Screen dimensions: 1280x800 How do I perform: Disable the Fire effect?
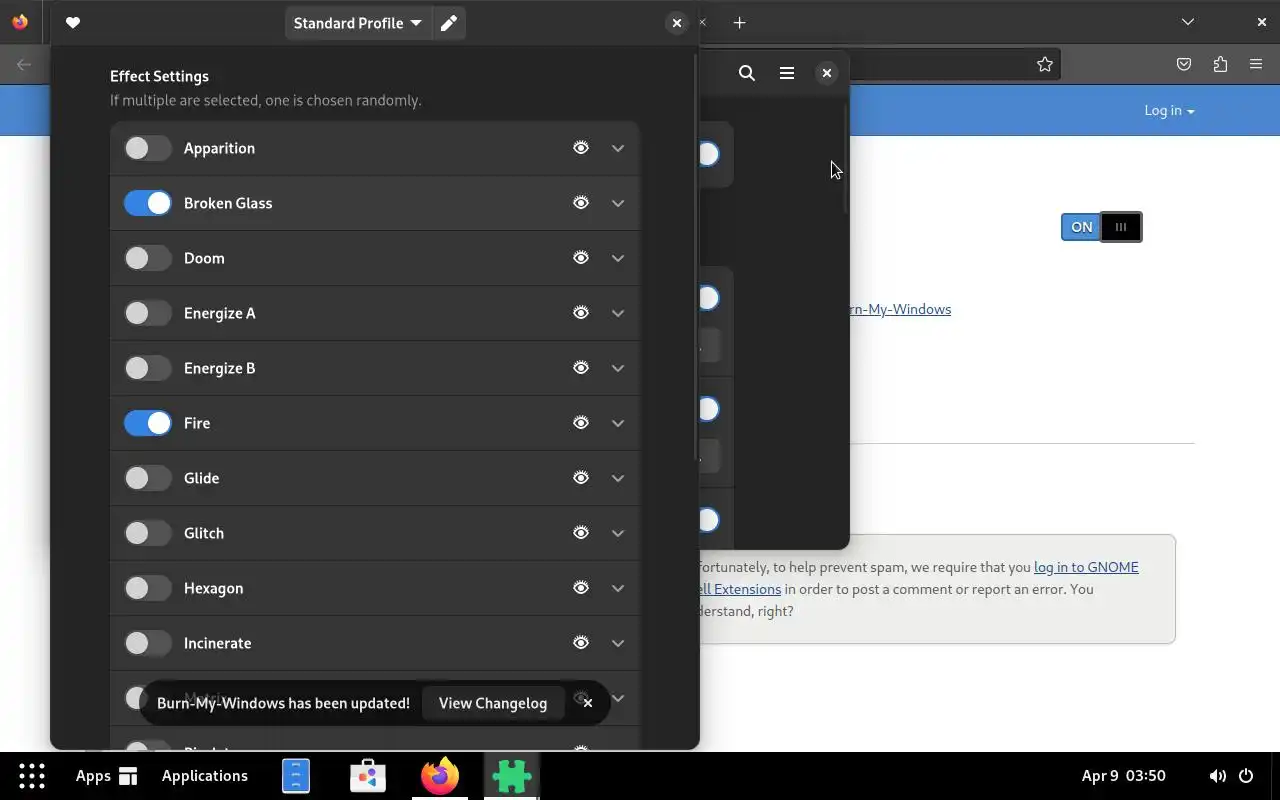pyautogui.click(x=148, y=423)
